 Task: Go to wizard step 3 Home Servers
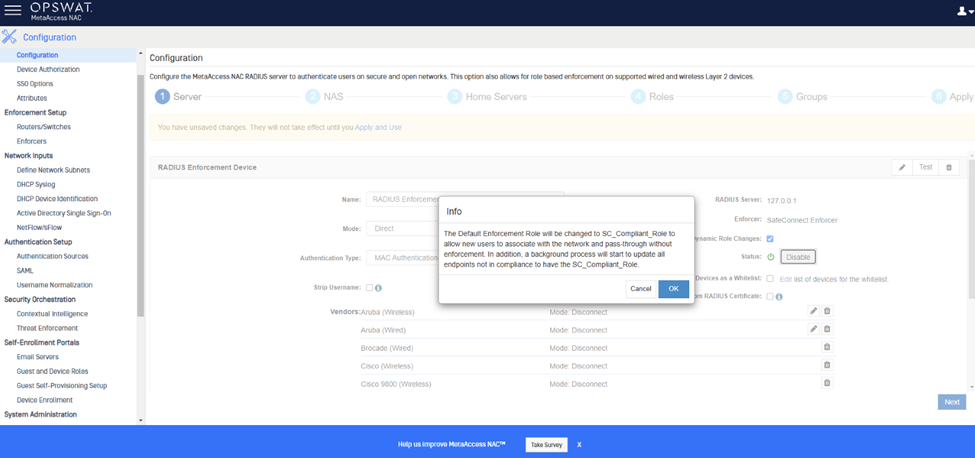pos(487,97)
